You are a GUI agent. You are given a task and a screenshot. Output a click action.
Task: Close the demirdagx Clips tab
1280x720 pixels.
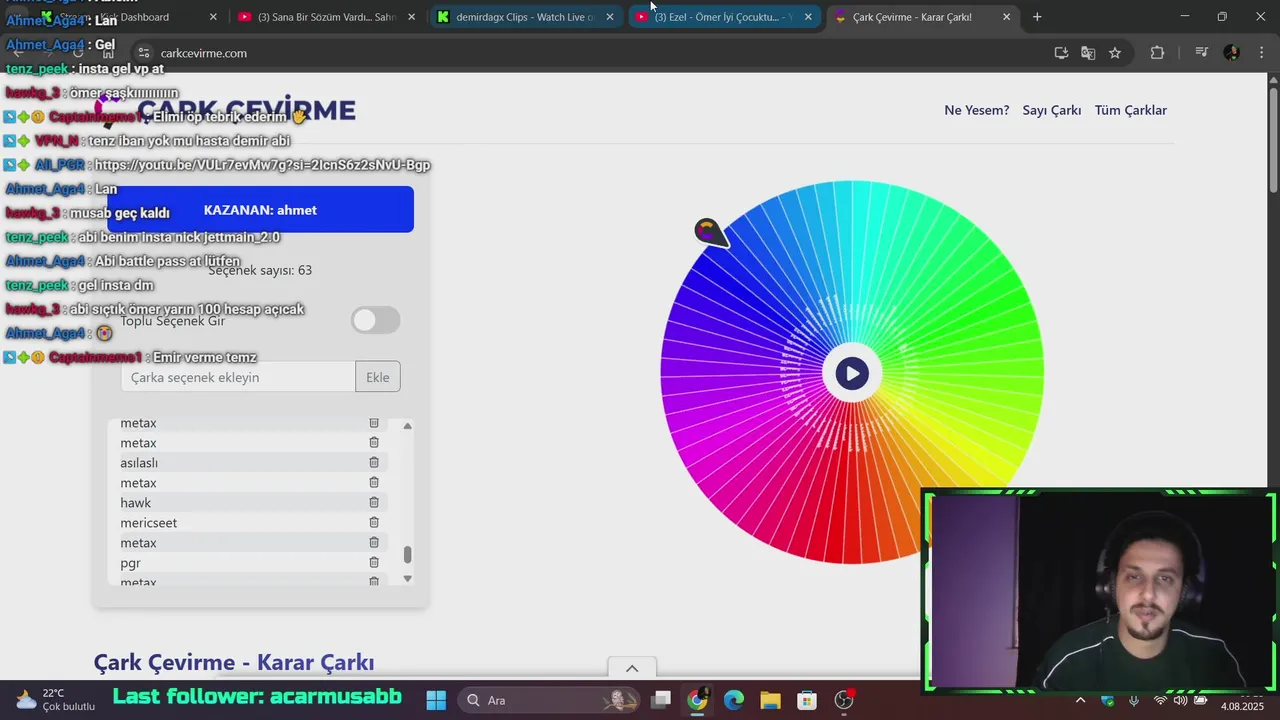pyautogui.click(x=610, y=17)
